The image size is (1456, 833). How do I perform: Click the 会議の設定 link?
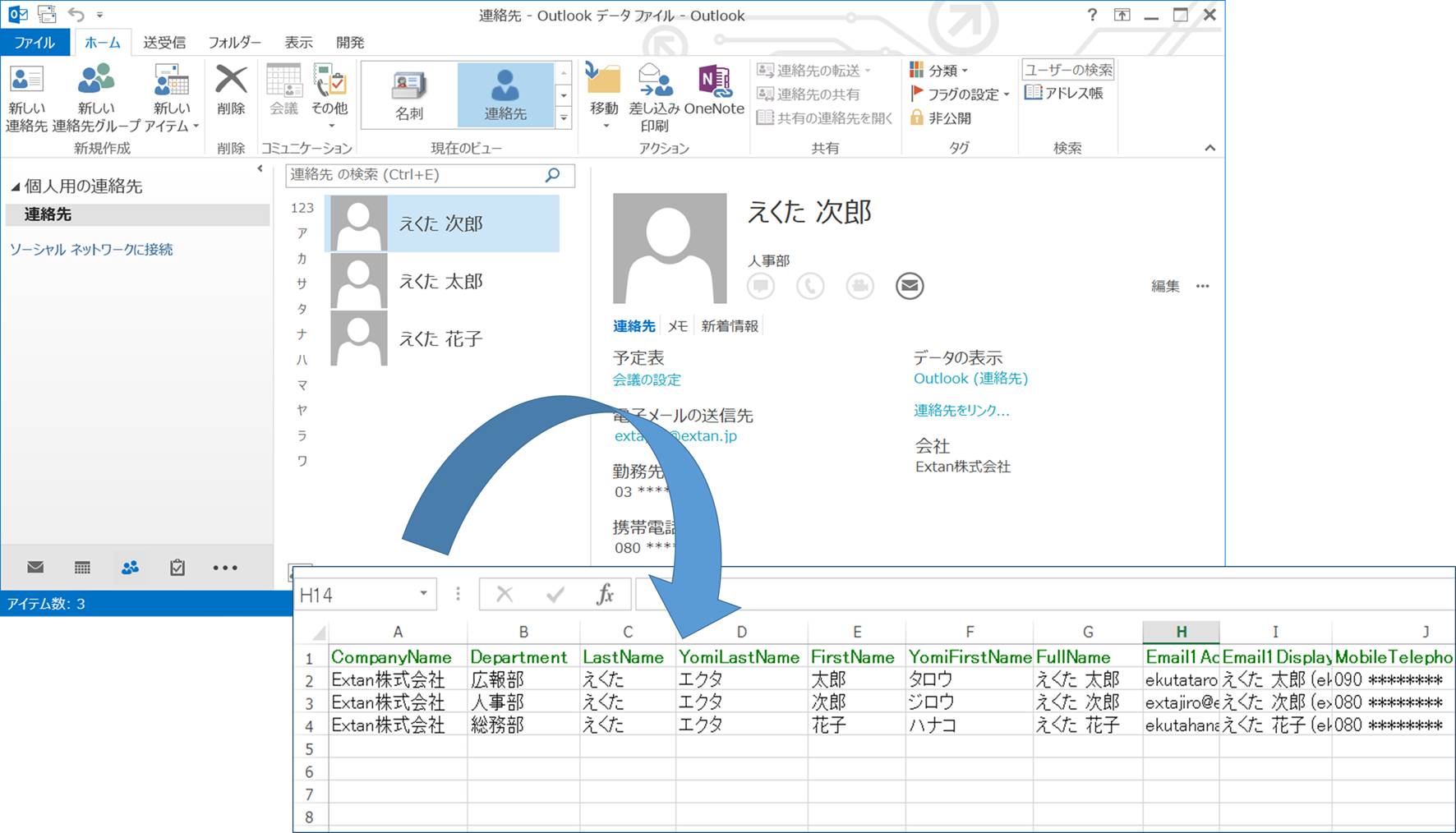647,380
